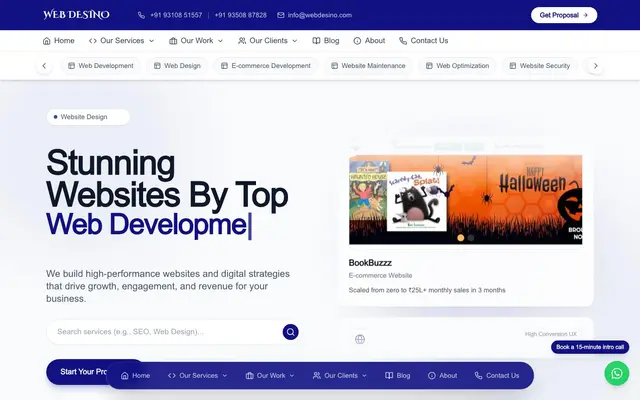Viewport: 640px width, 400px height.
Task: Open Home in the top navigation
Action: tap(59, 41)
